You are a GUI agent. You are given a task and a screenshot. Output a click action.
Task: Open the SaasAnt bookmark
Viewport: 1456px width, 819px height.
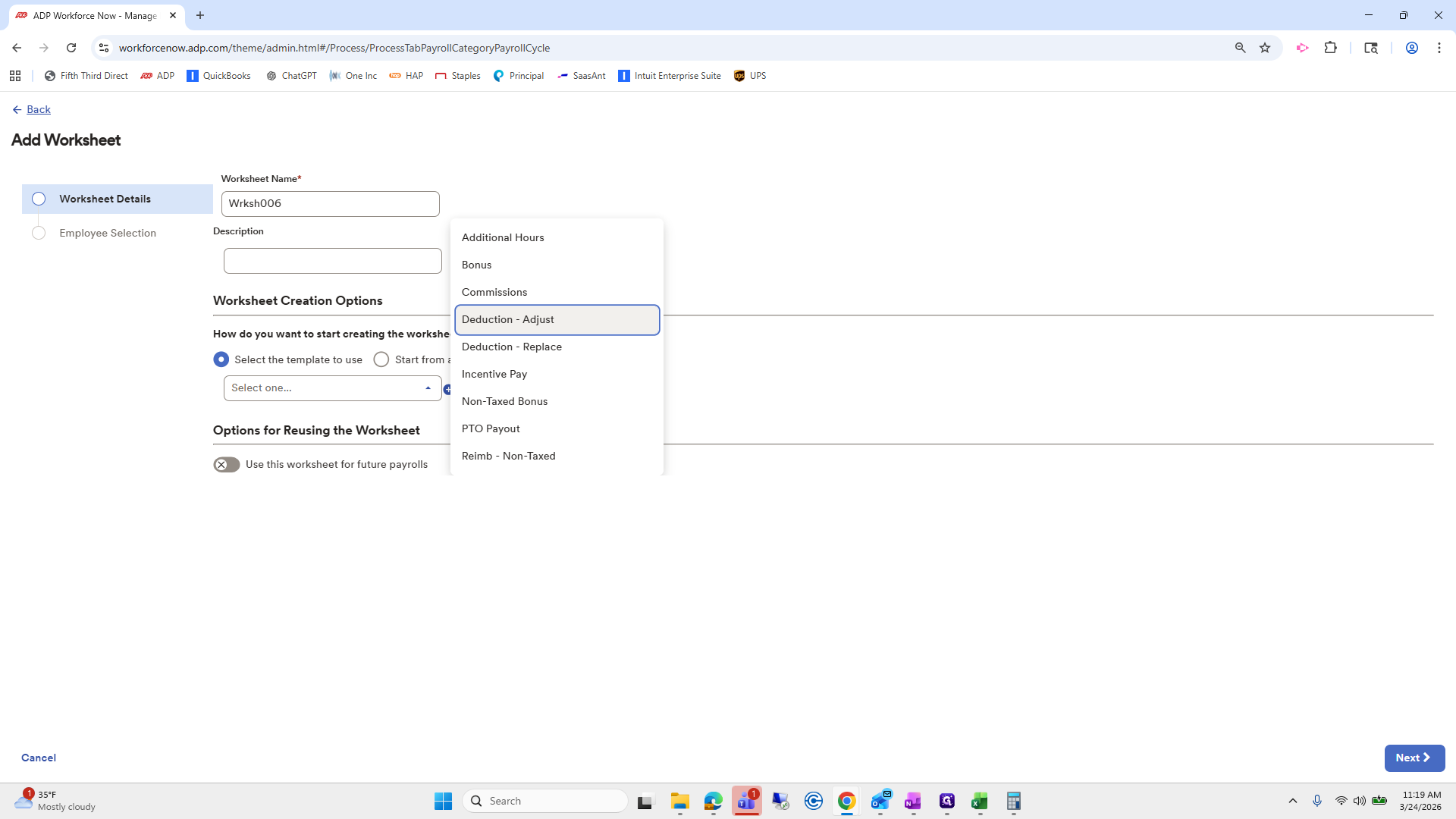point(581,75)
